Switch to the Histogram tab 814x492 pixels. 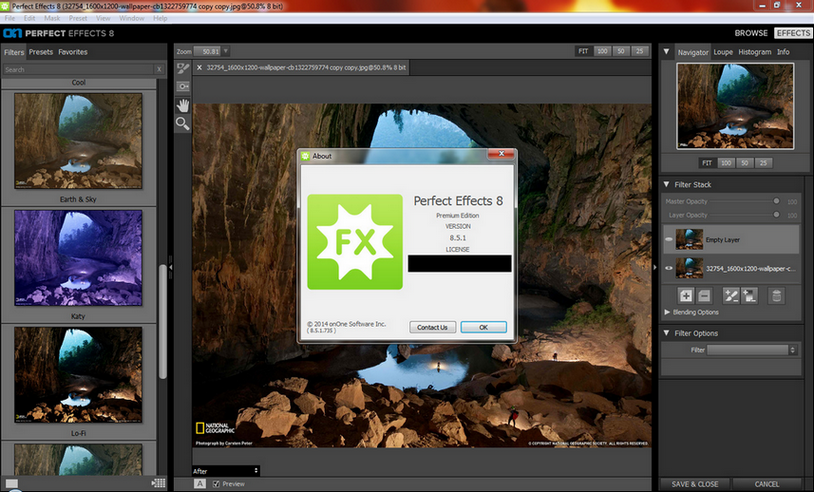pos(754,52)
